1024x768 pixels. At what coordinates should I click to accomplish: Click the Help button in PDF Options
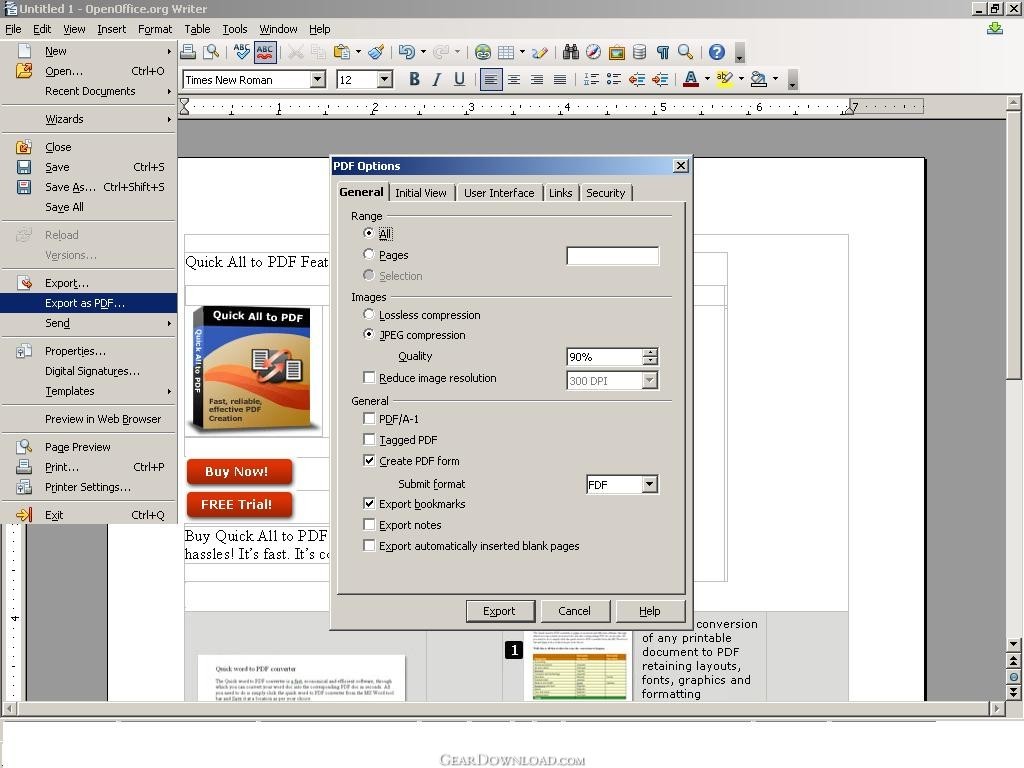click(x=650, y=611)
